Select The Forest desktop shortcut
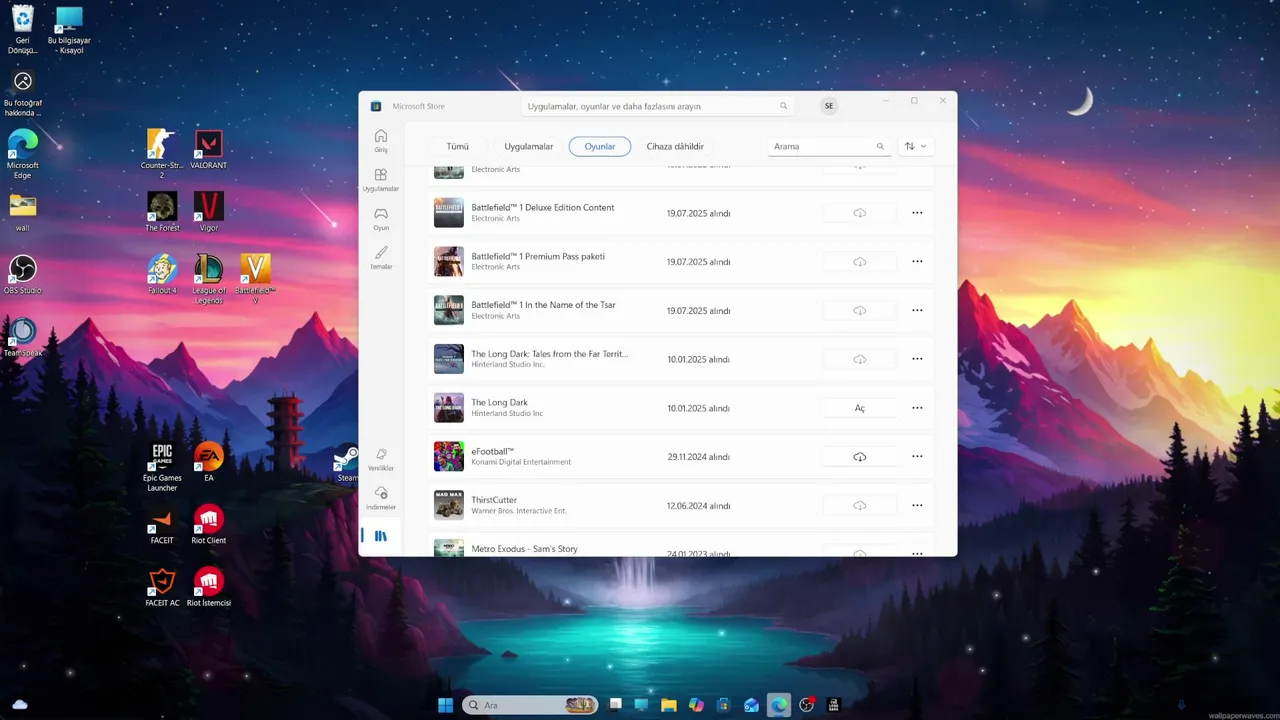 tap(162, 212)
